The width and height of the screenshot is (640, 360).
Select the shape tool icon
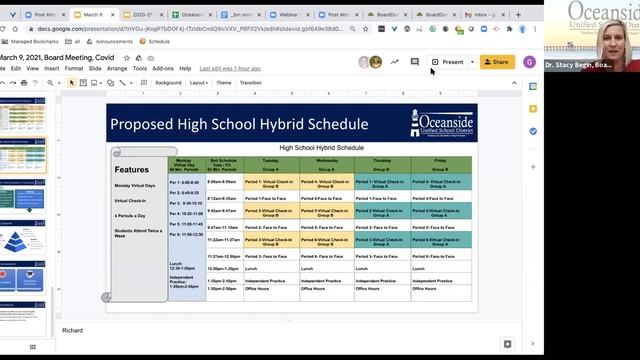[x=110, y=83]
